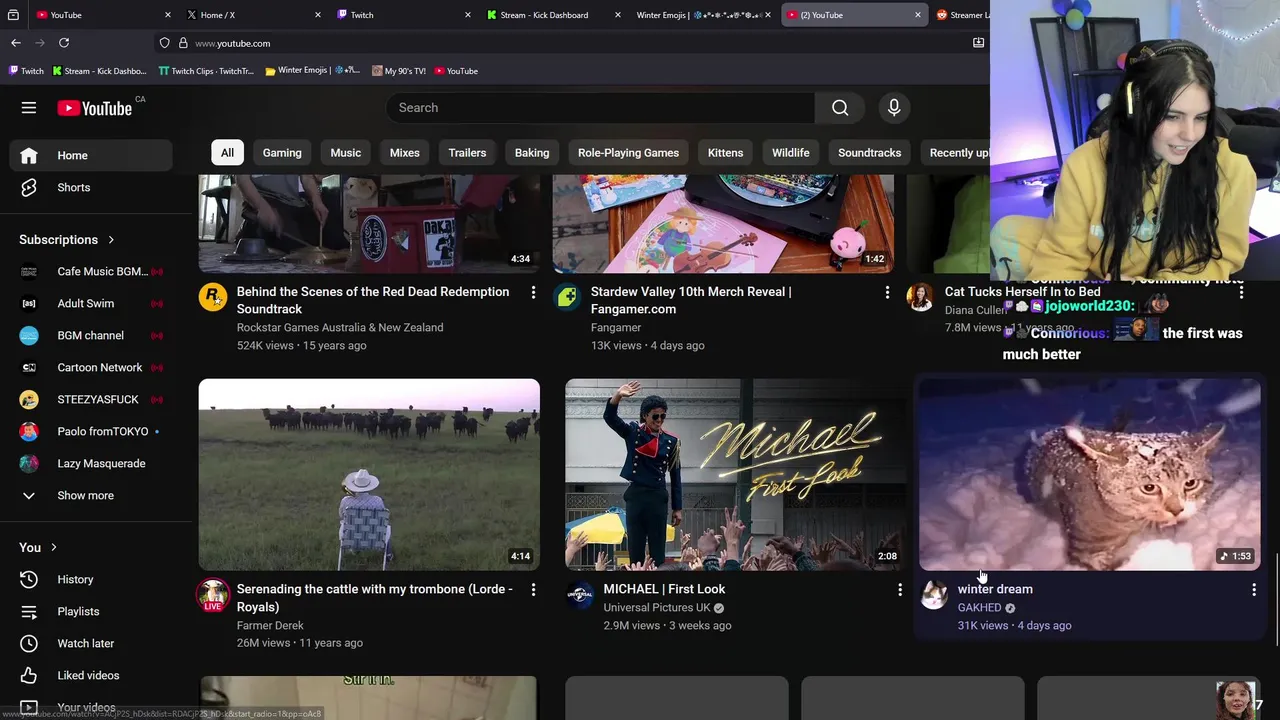
Task: Select the Music filter chip
Action: (x=346, y=153)
